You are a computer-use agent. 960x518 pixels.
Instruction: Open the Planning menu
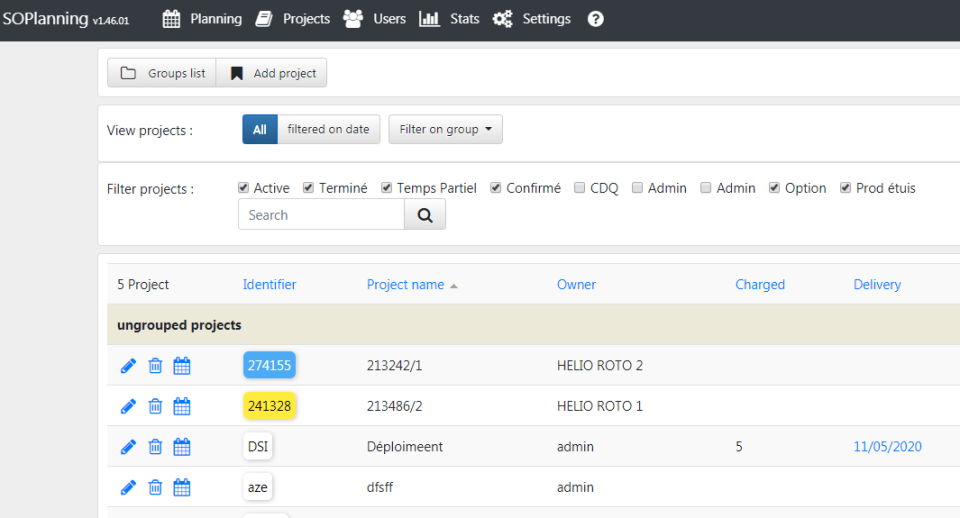[202, 19]
